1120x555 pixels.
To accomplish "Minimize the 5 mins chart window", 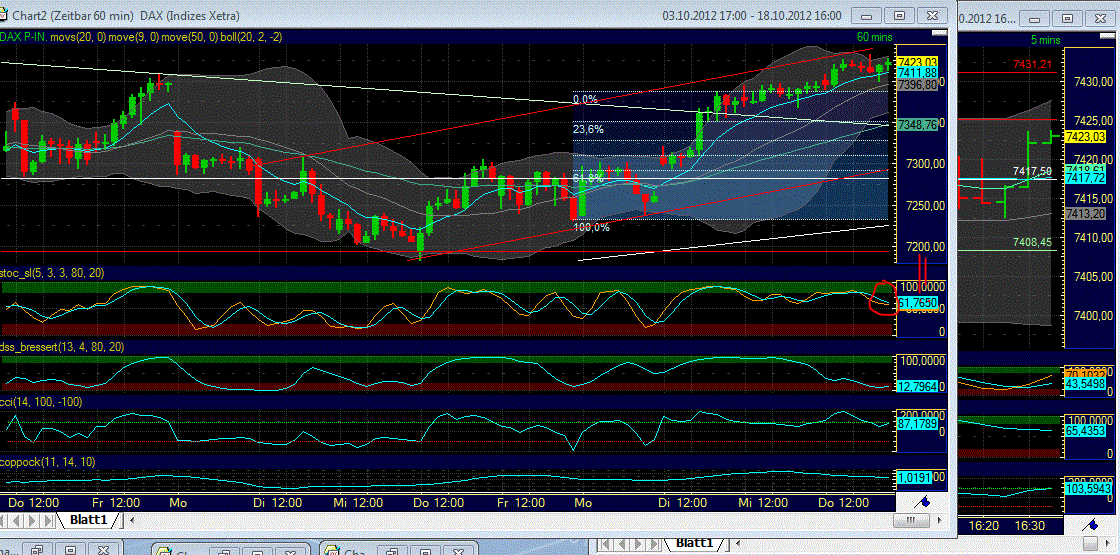I will [1036, 19].
